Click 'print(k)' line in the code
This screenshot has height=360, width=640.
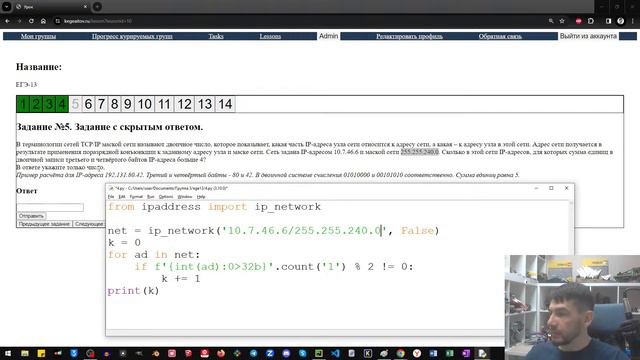pos(133,291)
